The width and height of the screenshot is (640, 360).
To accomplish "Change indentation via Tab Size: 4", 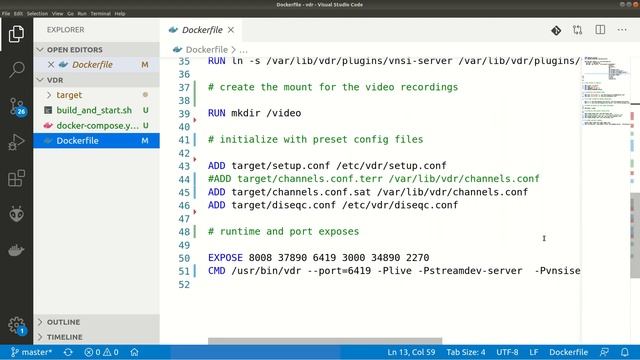I will tap(466, 352).
